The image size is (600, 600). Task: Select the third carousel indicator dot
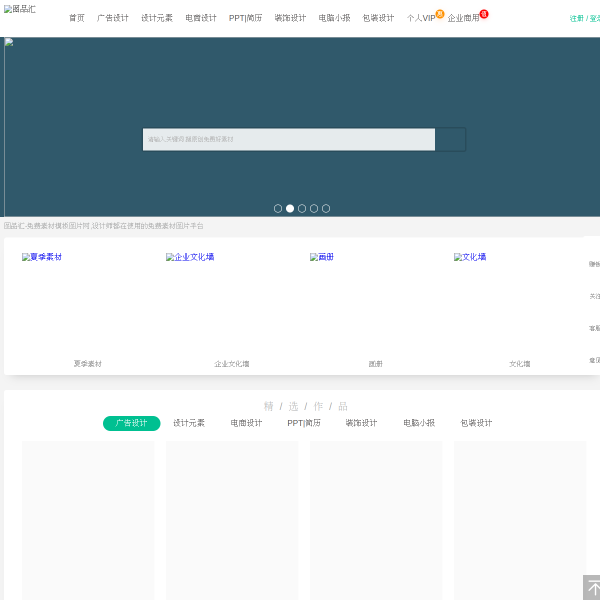point(302,209)
